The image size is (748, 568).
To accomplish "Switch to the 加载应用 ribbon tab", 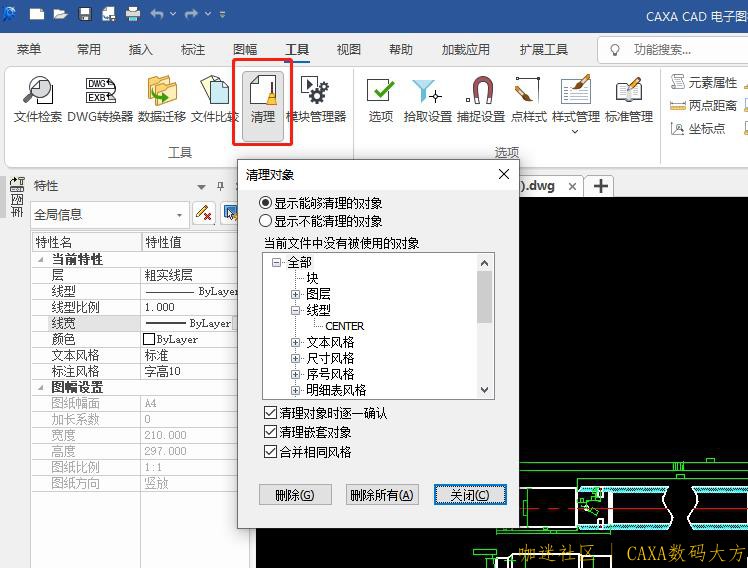I will point(466,50).
